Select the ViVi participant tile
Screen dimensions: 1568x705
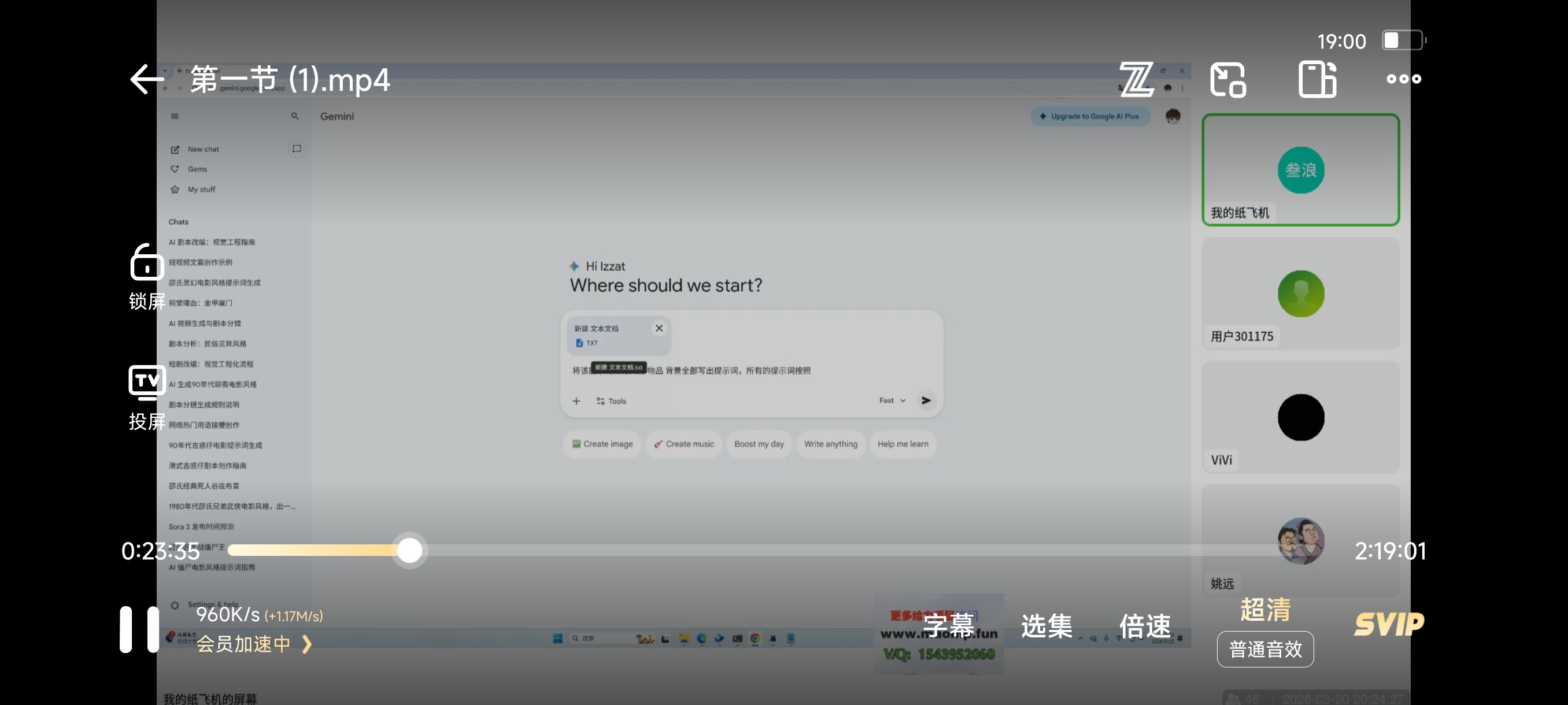click(x=1301, y=417)
